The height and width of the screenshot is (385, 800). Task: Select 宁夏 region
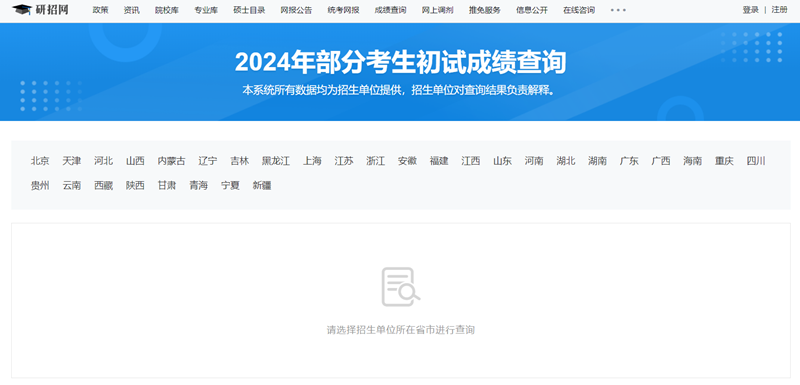click(230, 186)
